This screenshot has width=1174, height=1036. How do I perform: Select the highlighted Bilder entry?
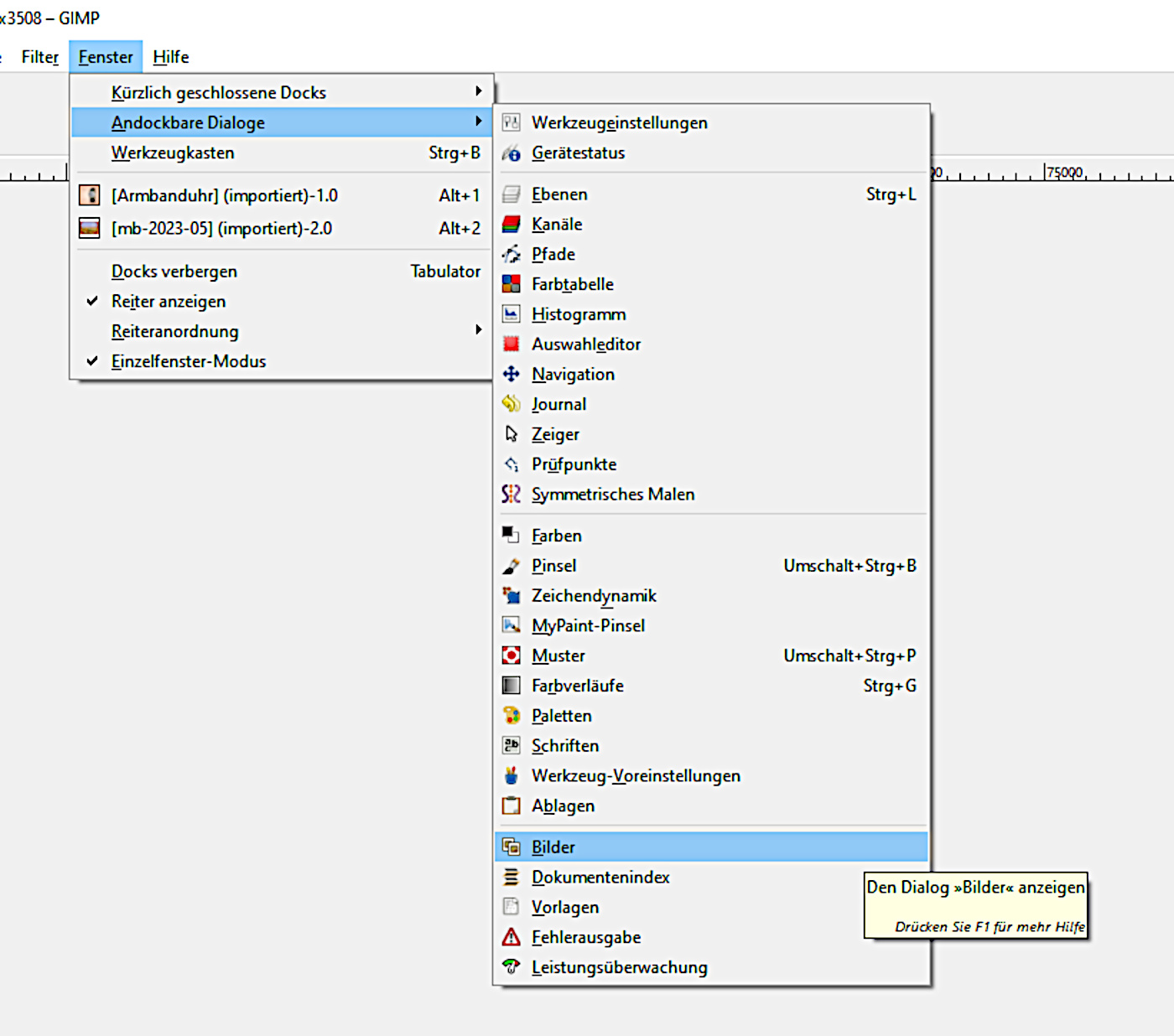711,847
